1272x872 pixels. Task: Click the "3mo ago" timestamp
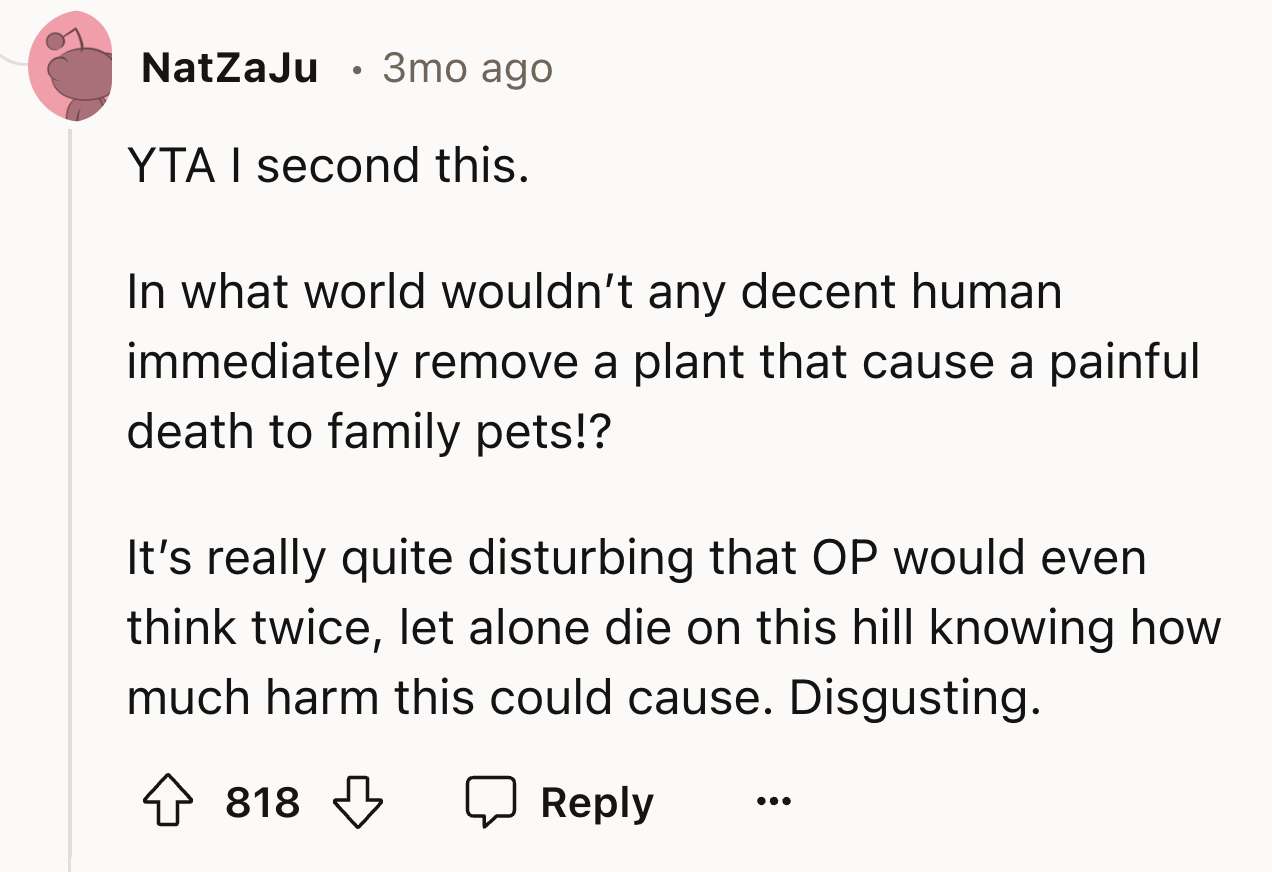[467, 68]
